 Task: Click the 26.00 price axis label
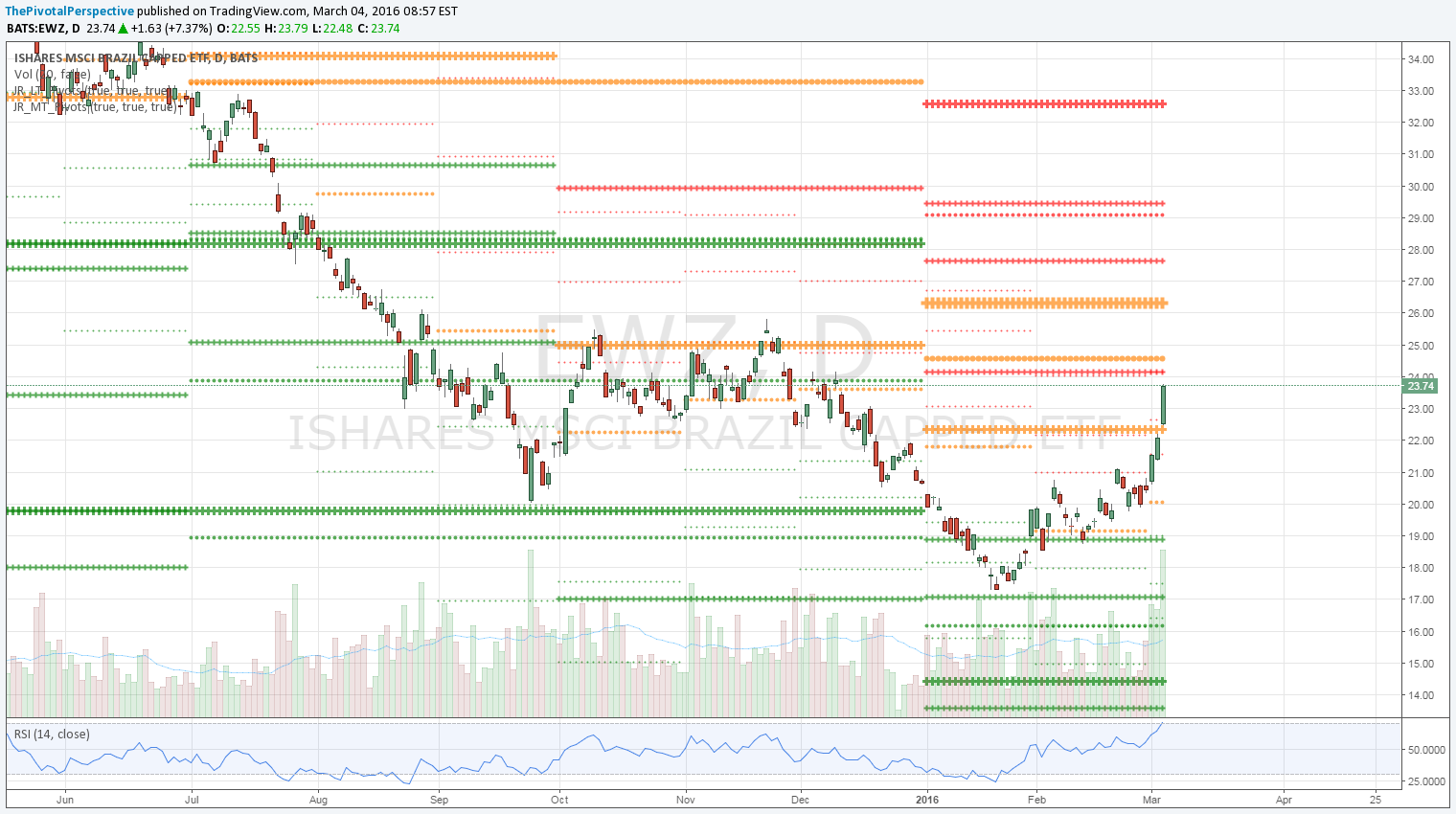coord(1421,313)
